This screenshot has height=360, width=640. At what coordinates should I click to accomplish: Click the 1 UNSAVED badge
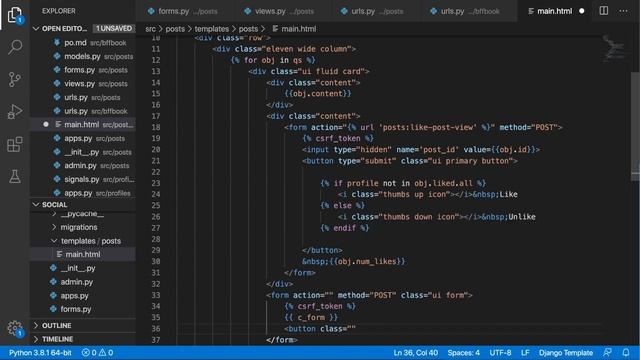coord(114,29)
